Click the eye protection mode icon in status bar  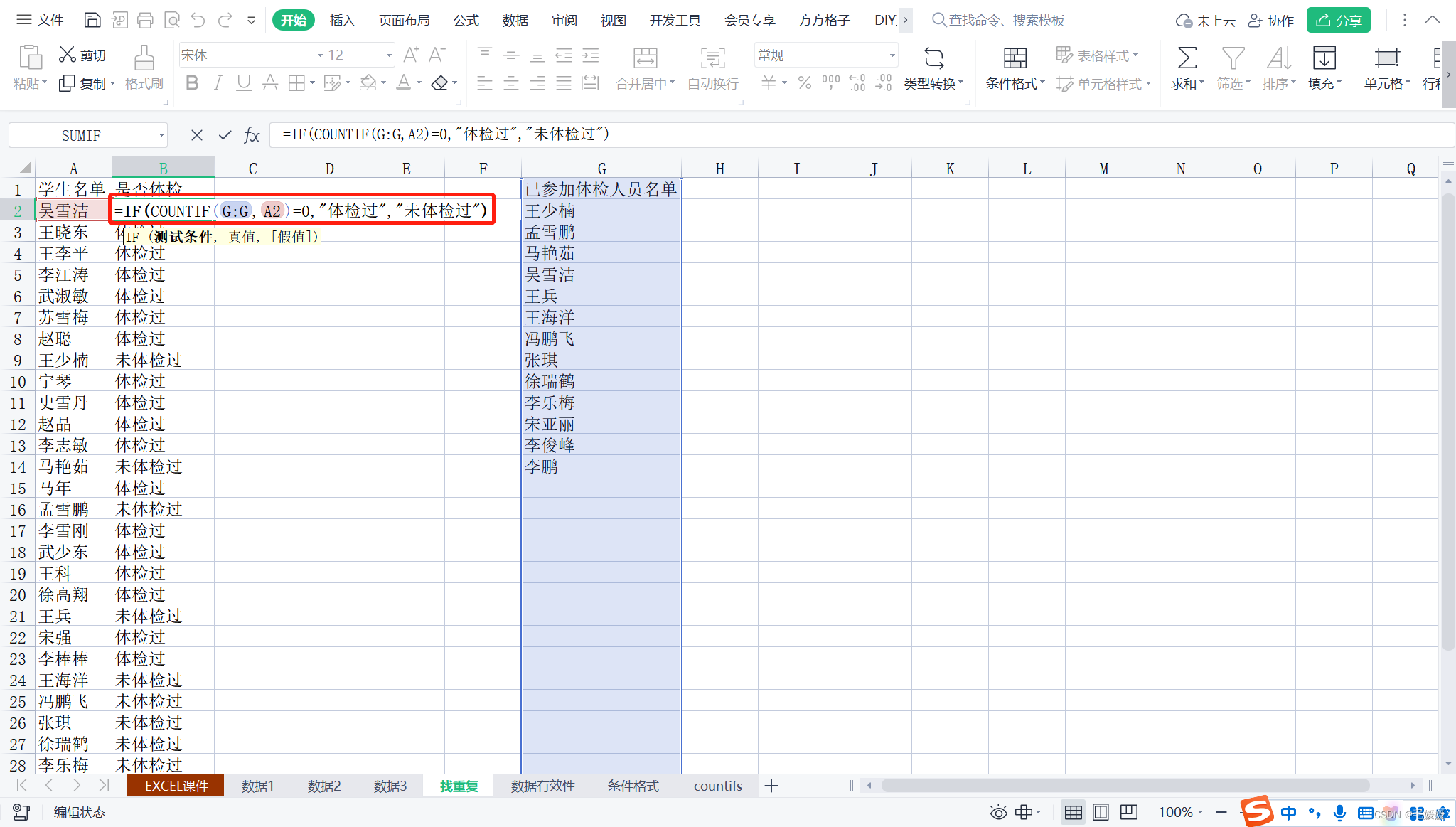[x=998, y=812]
